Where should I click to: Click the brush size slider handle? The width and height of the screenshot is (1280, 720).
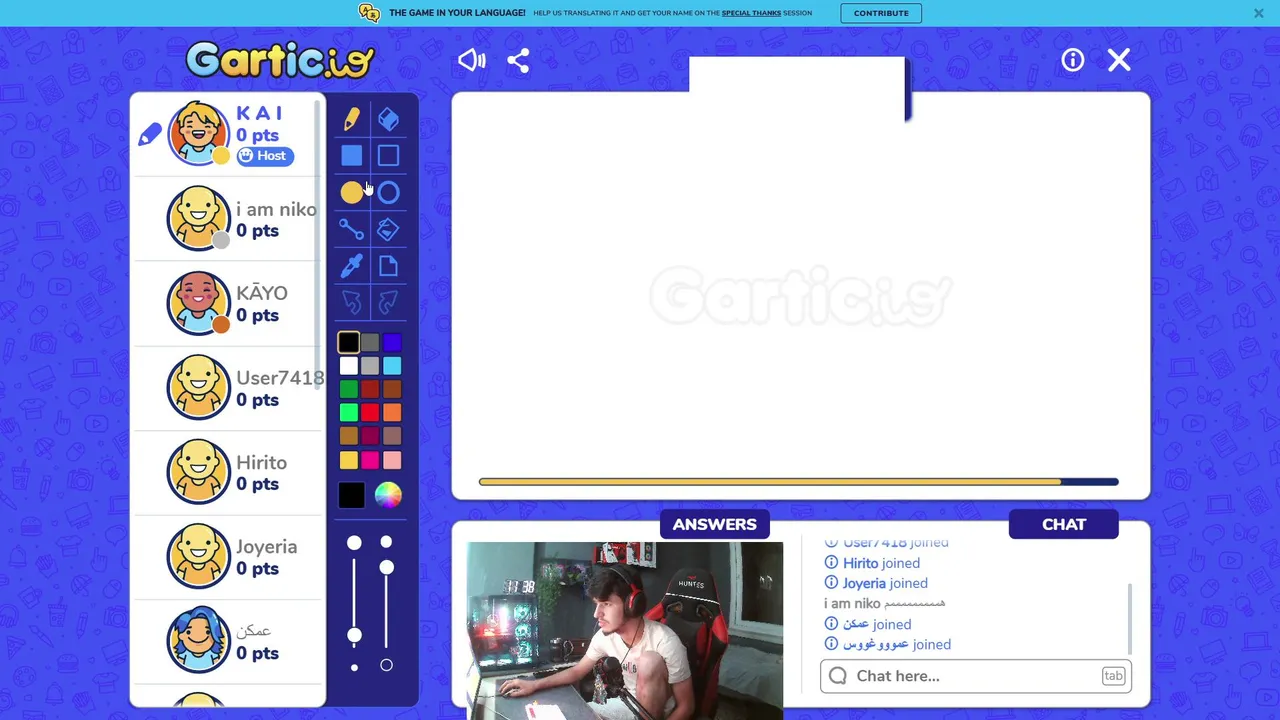(354, 636)
